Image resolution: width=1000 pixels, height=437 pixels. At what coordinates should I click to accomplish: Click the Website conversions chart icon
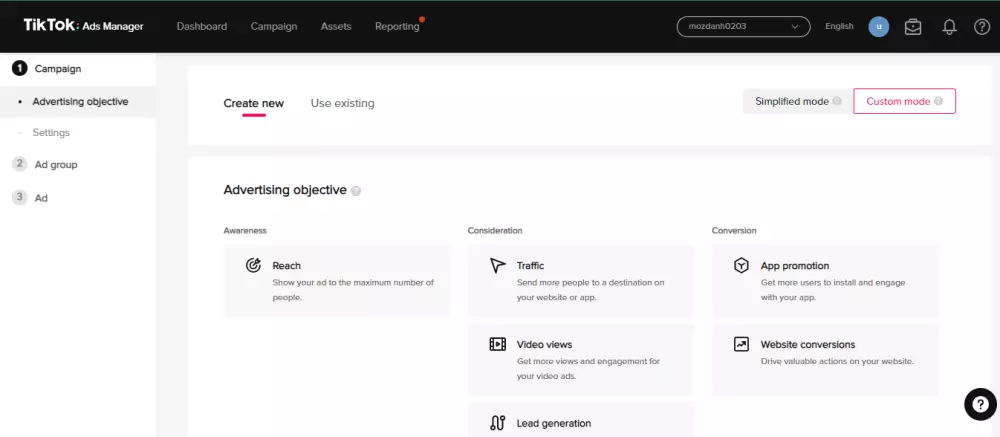click(741, 344)
